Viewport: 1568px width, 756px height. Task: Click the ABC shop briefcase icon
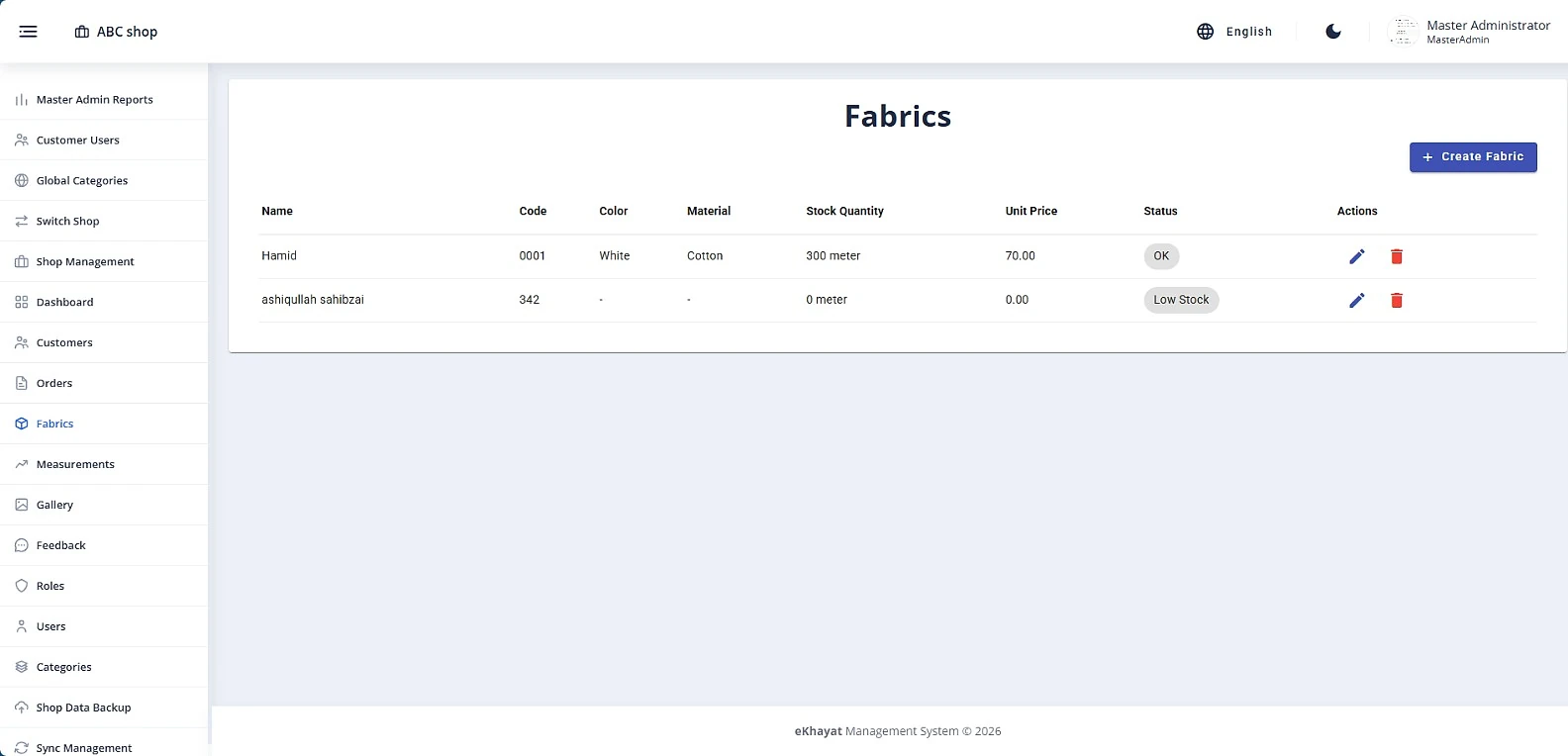82,32
